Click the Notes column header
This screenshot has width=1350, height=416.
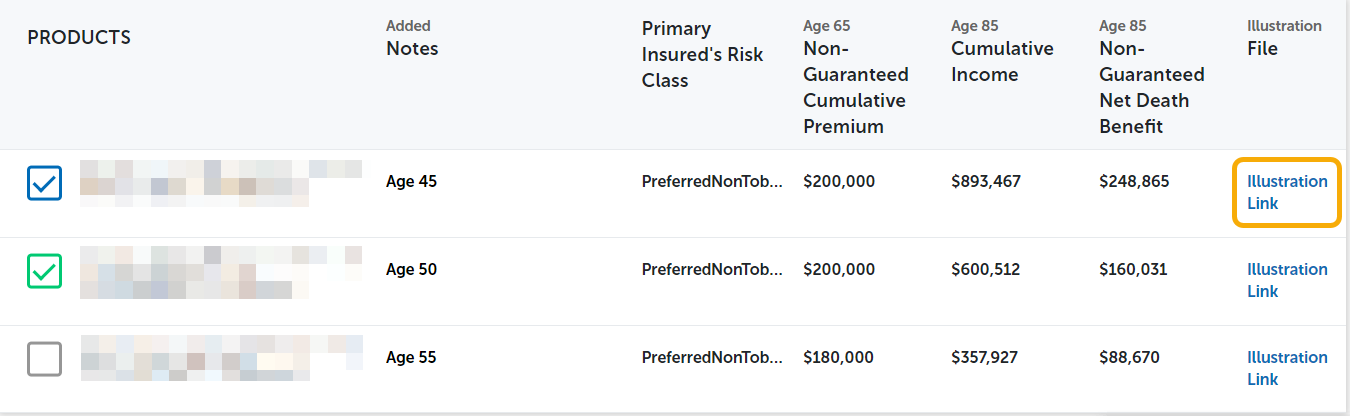coord(412,48)
